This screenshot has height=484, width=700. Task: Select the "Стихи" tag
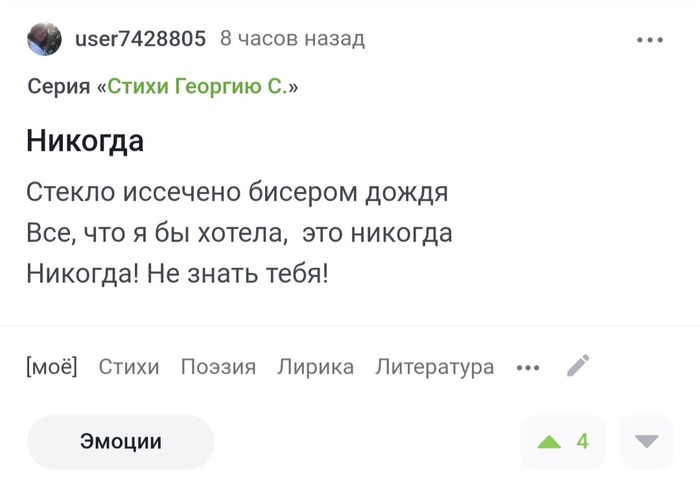point(129,367)
